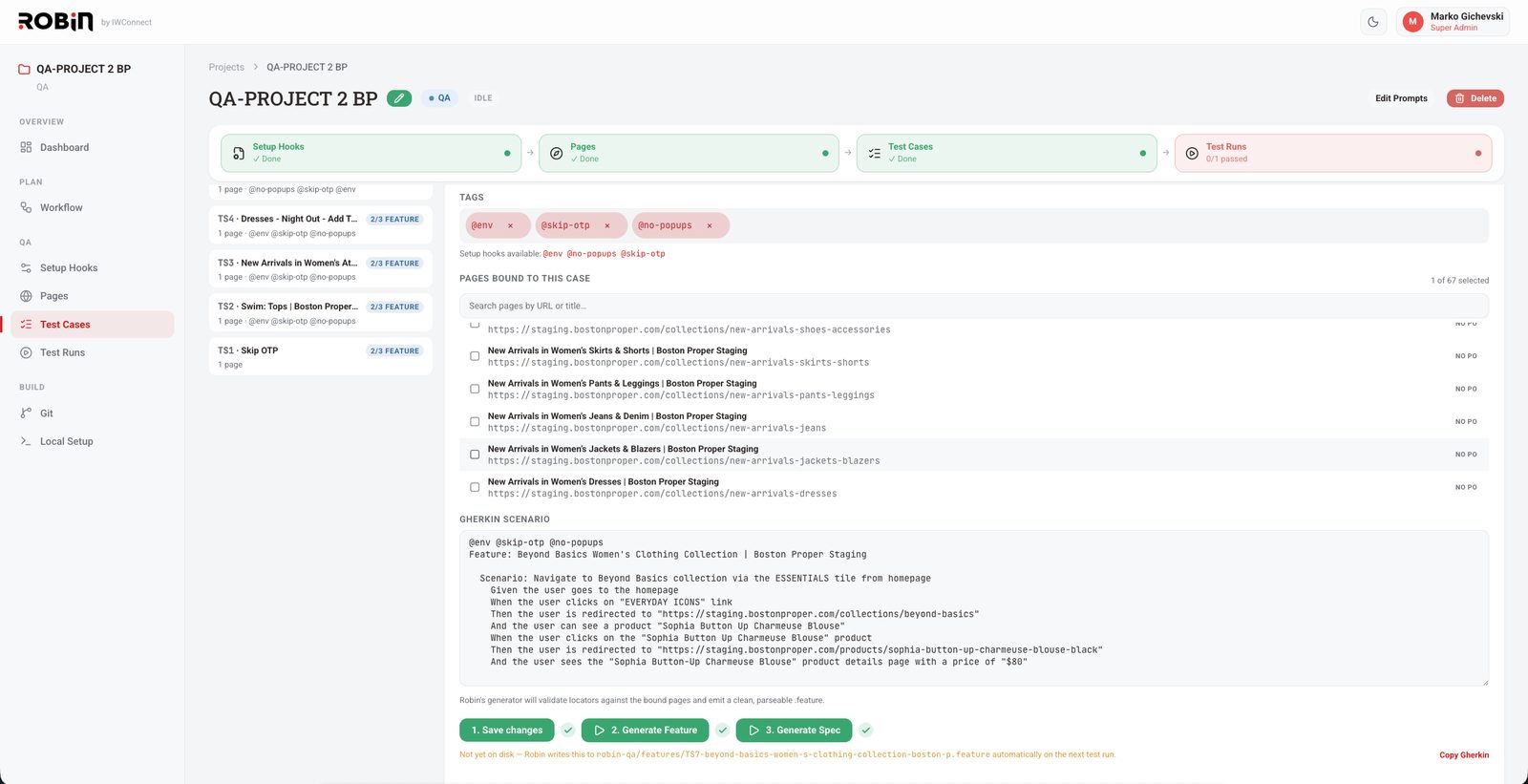The width and height of the screenshot is (1528, 784).
Task: Check New Arrivals in Women's Pants & Leggings page
Action: [475, 389]
